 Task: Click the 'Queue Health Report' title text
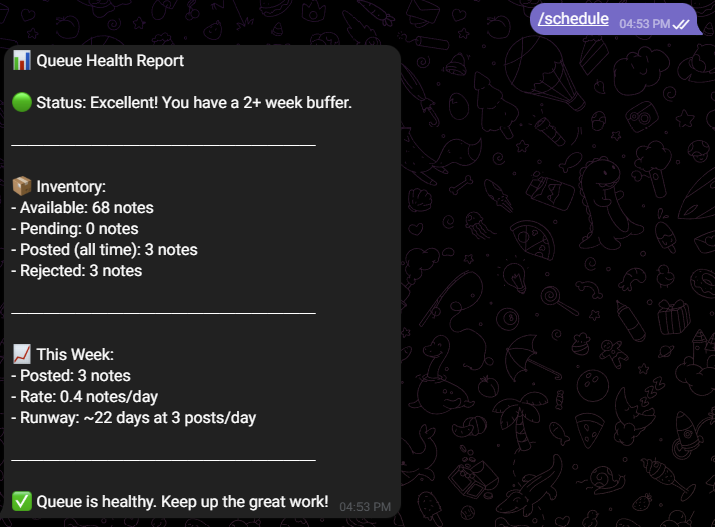click(x=110, y=61)
